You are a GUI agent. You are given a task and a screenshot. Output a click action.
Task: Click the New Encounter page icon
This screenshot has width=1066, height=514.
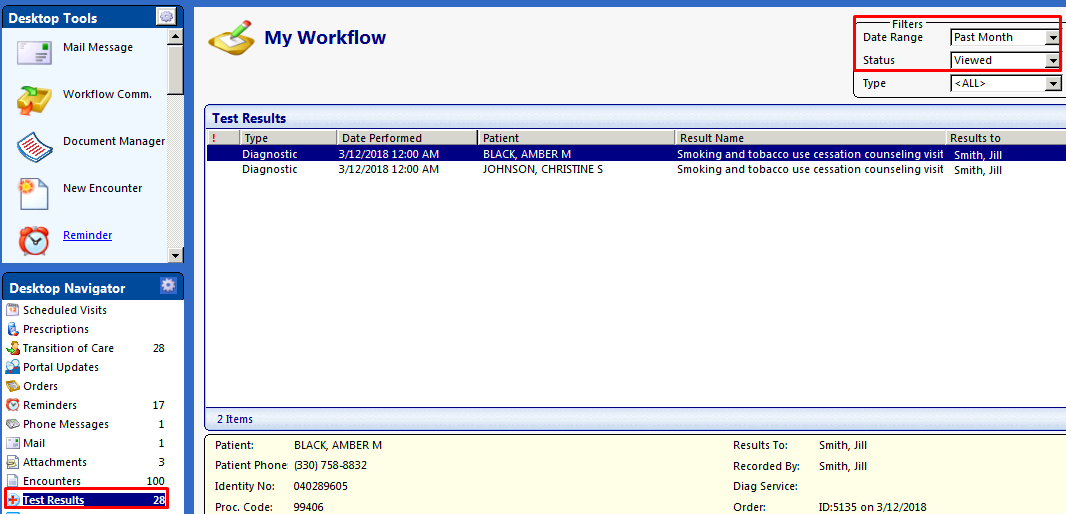click(34, 193)
